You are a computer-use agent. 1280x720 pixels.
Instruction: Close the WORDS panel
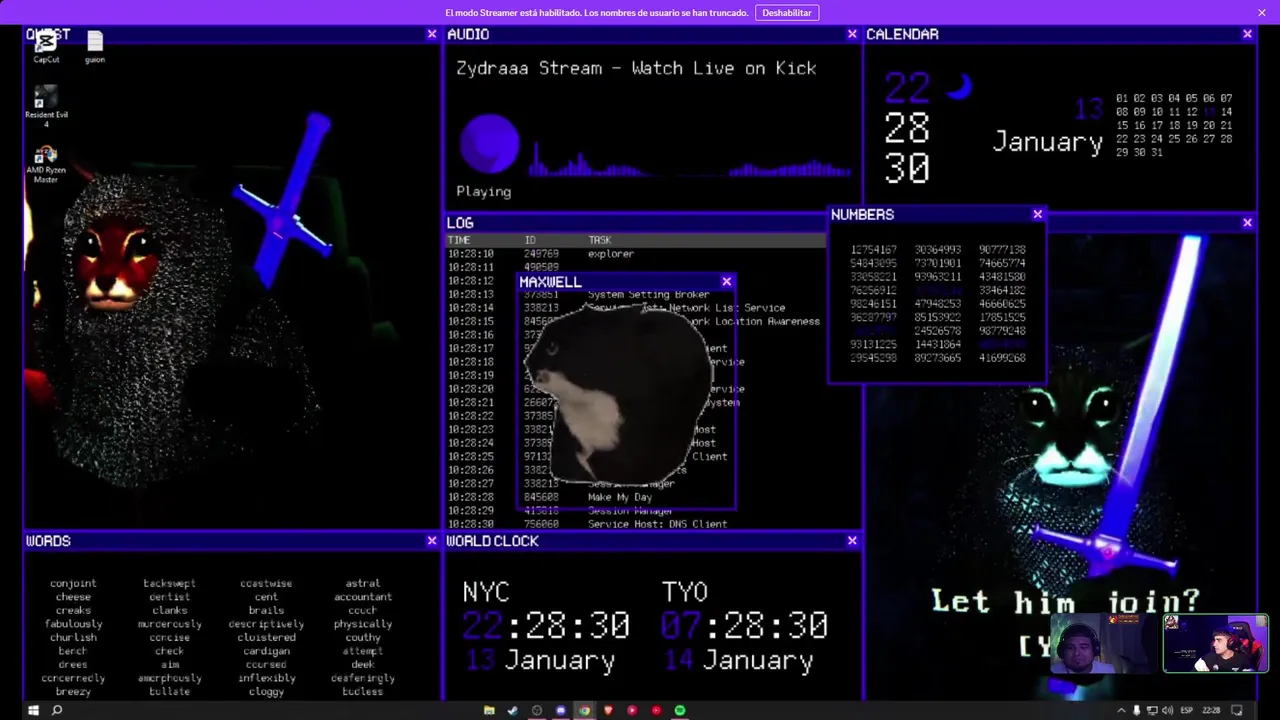pyautogui.click(x=432, y=541)
